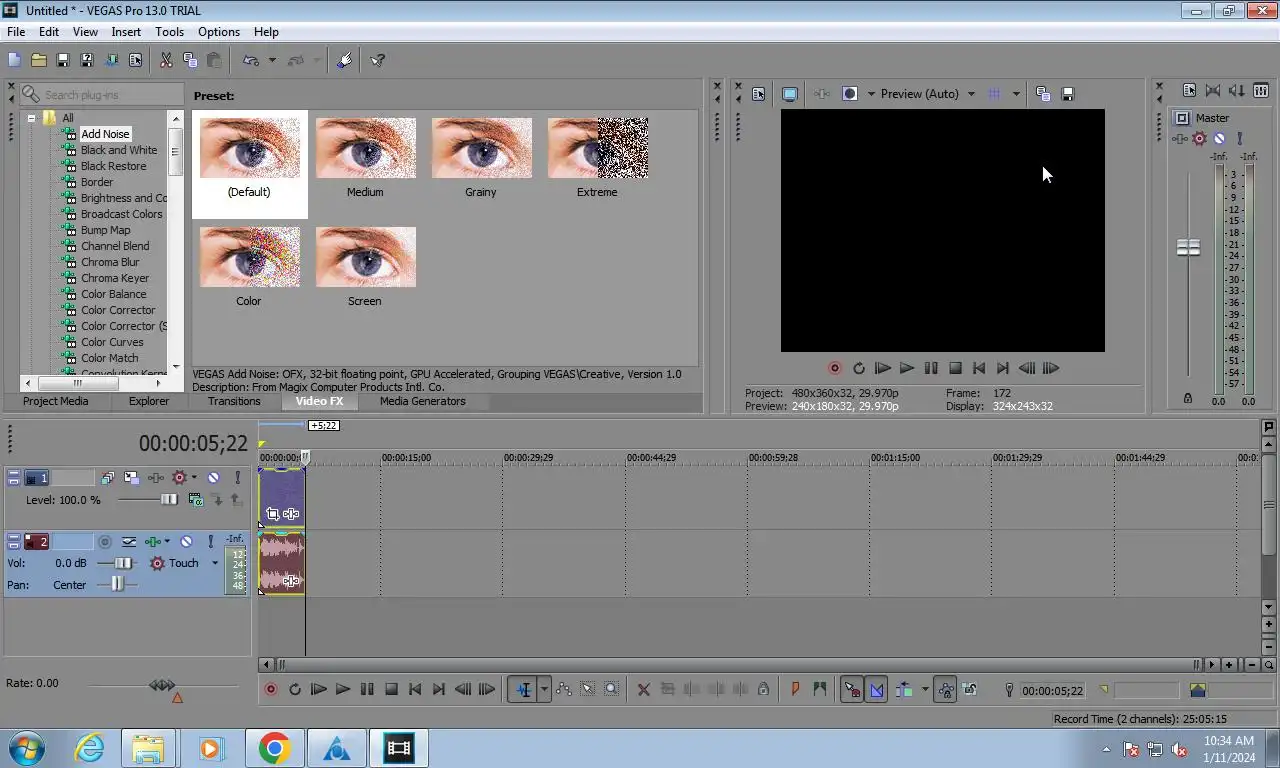Click the Copy icon in main toolbar
This screenshot has width=1280, height=768.
190,60
